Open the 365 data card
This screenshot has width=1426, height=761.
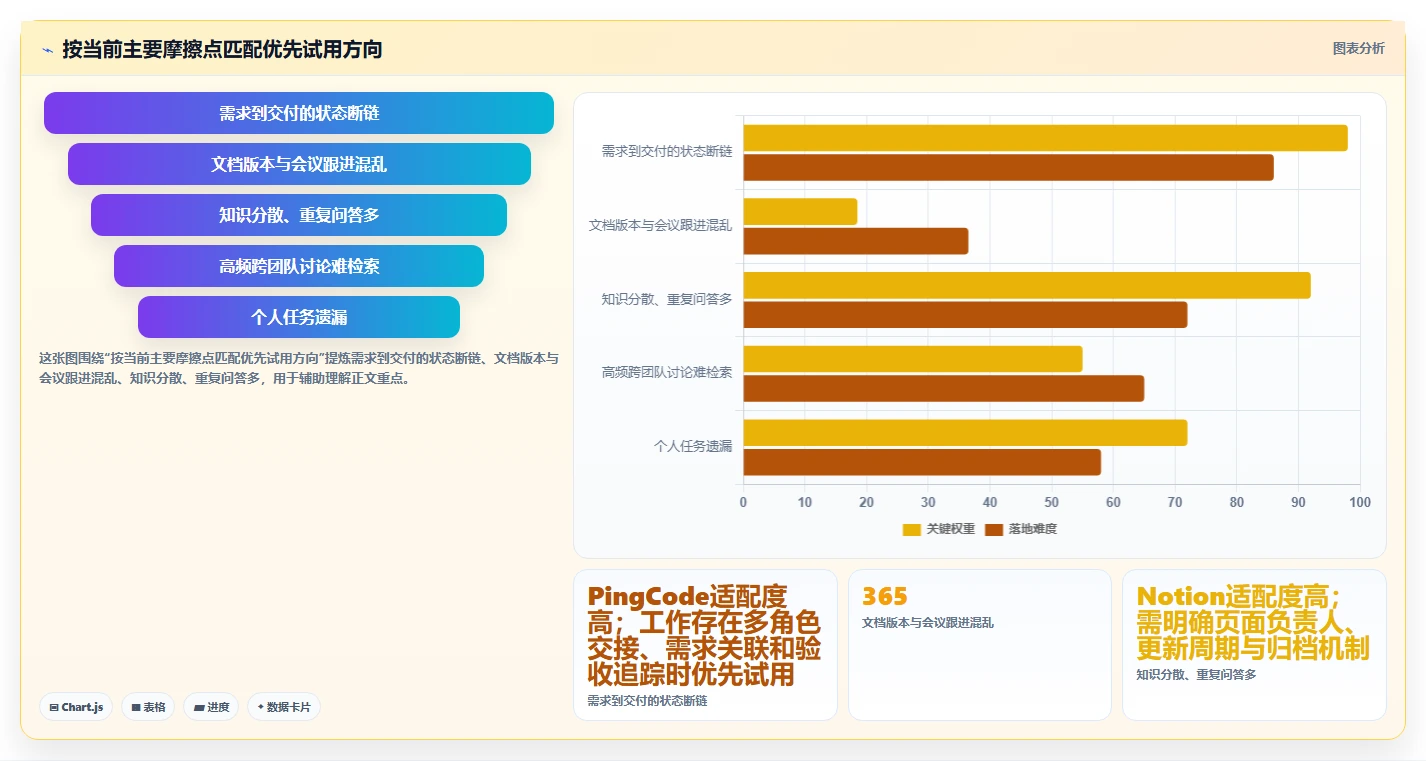(980, 645)
